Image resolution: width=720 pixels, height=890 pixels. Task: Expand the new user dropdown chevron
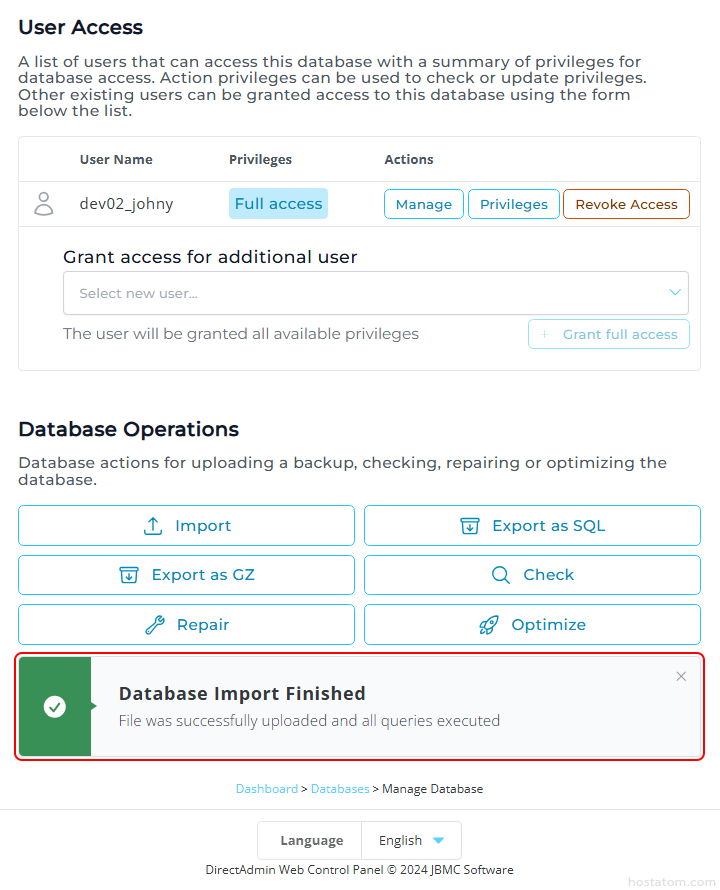point(675,293)
